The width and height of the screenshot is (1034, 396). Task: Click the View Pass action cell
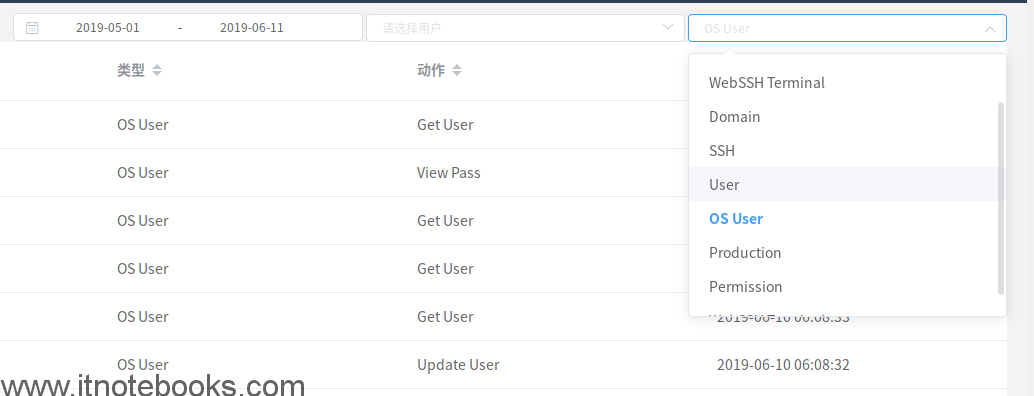[x=448, y=173]
